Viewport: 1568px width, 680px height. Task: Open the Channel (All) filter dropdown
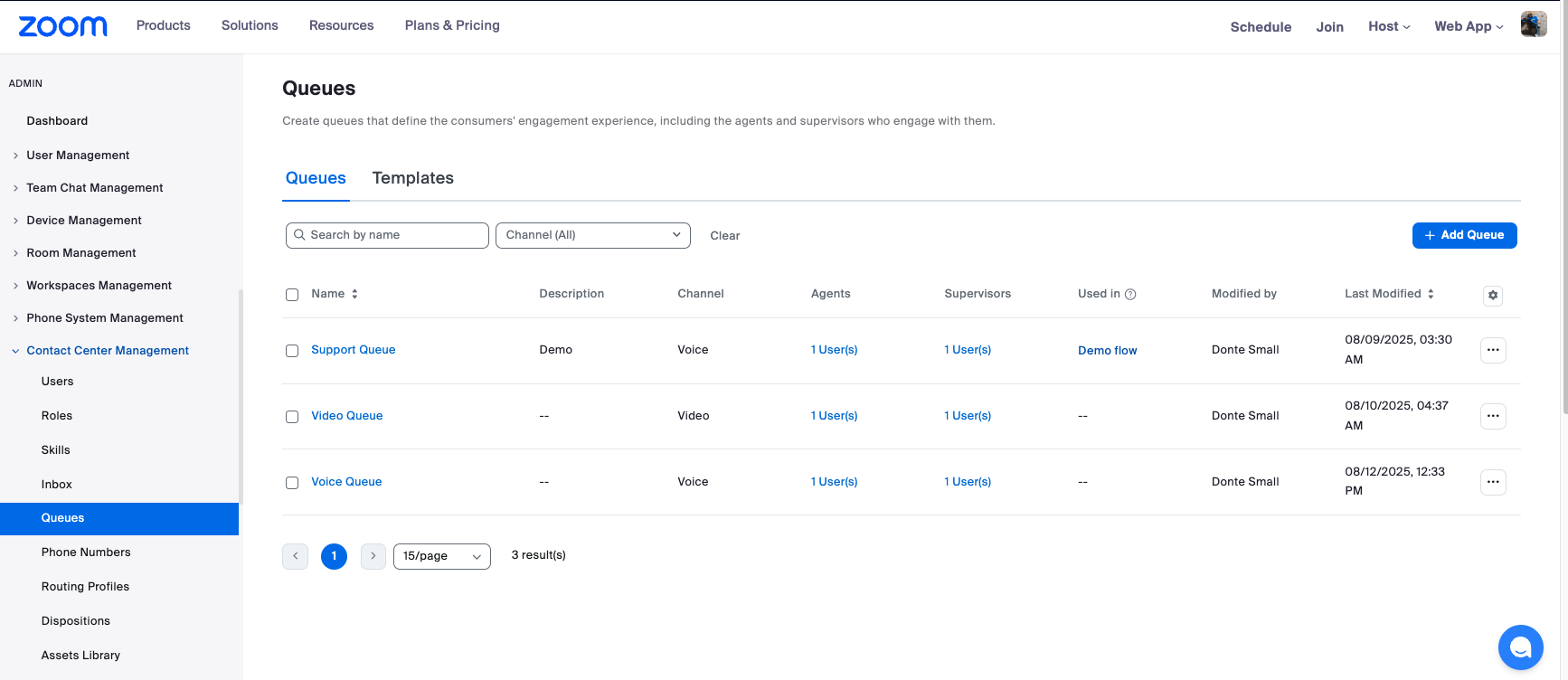coord(592,235)
